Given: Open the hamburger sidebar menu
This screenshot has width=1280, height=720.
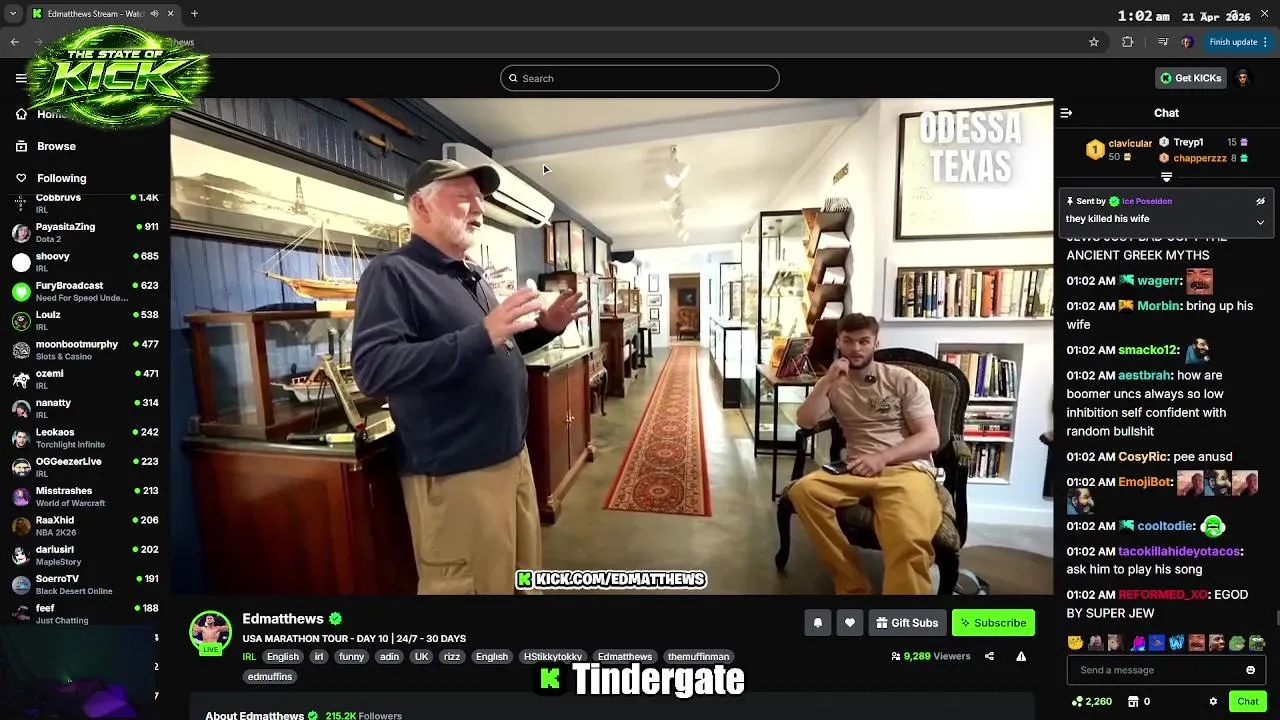Looking at the screenshot, I should 21,78.
